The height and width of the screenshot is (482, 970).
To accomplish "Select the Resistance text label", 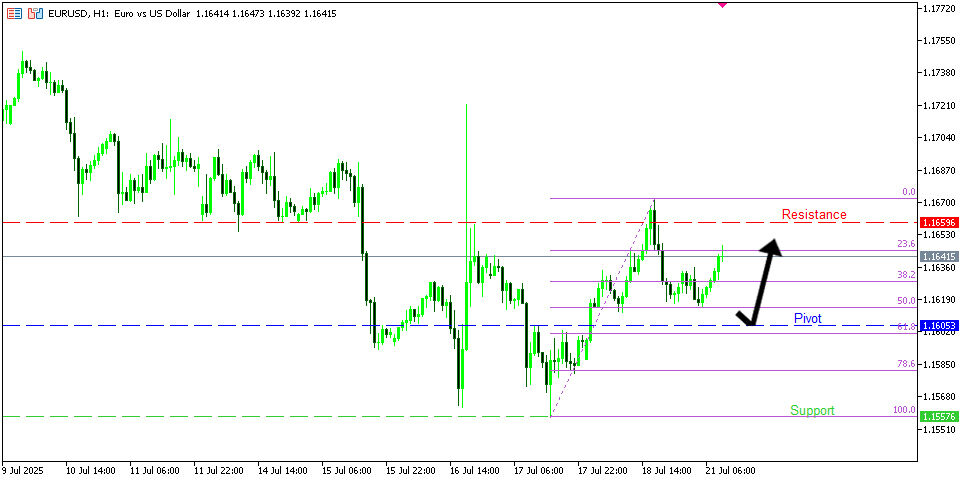I will tap(813, 215).
